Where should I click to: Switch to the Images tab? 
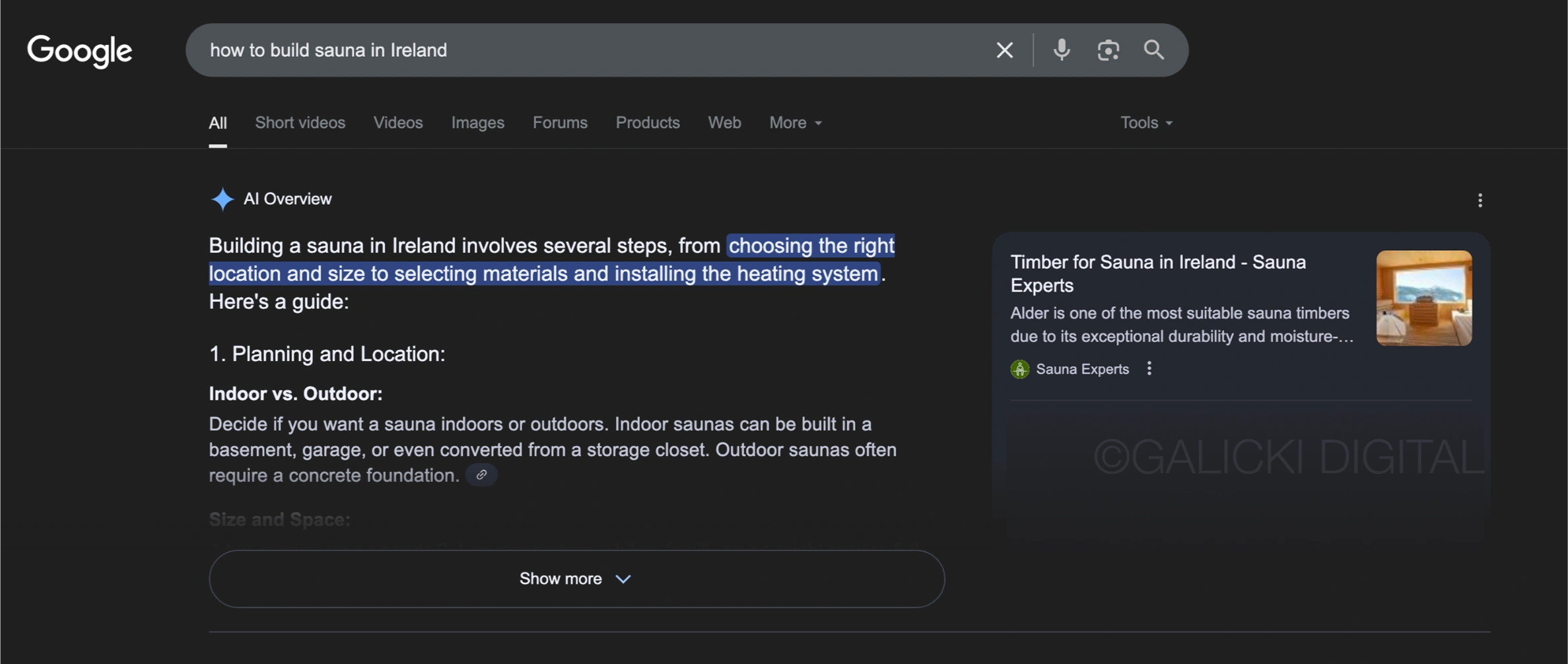(477, 123)
